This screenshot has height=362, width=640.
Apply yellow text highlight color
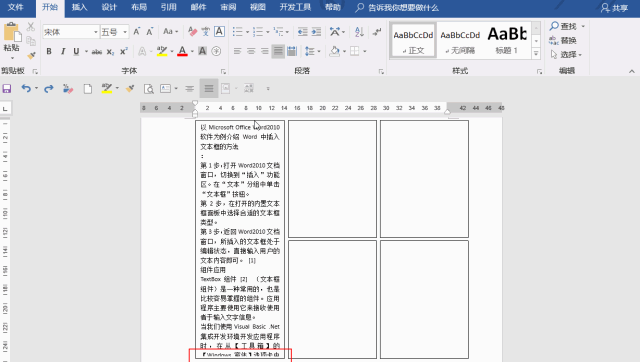[162, 51]
